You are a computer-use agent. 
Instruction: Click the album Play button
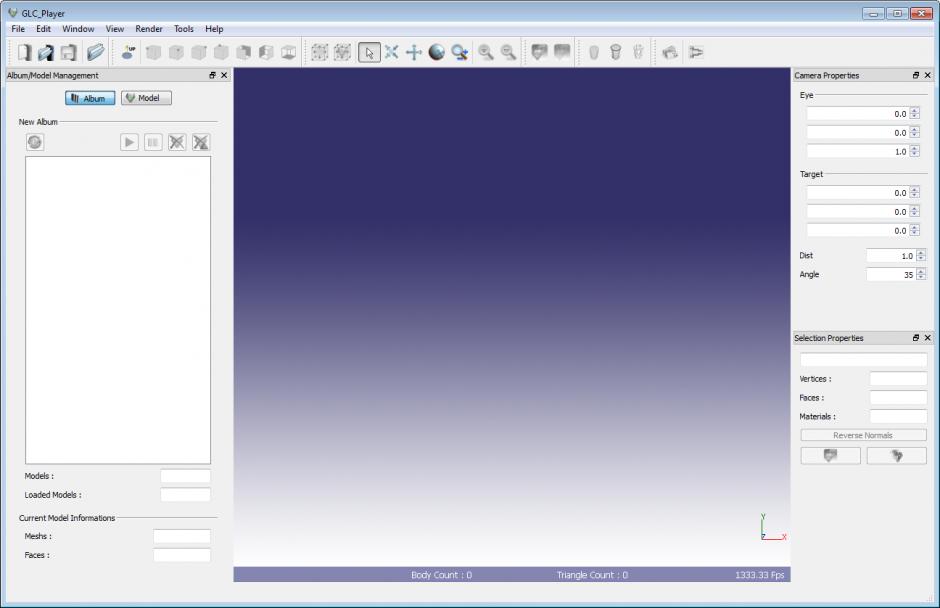click(x=129, y=142)
